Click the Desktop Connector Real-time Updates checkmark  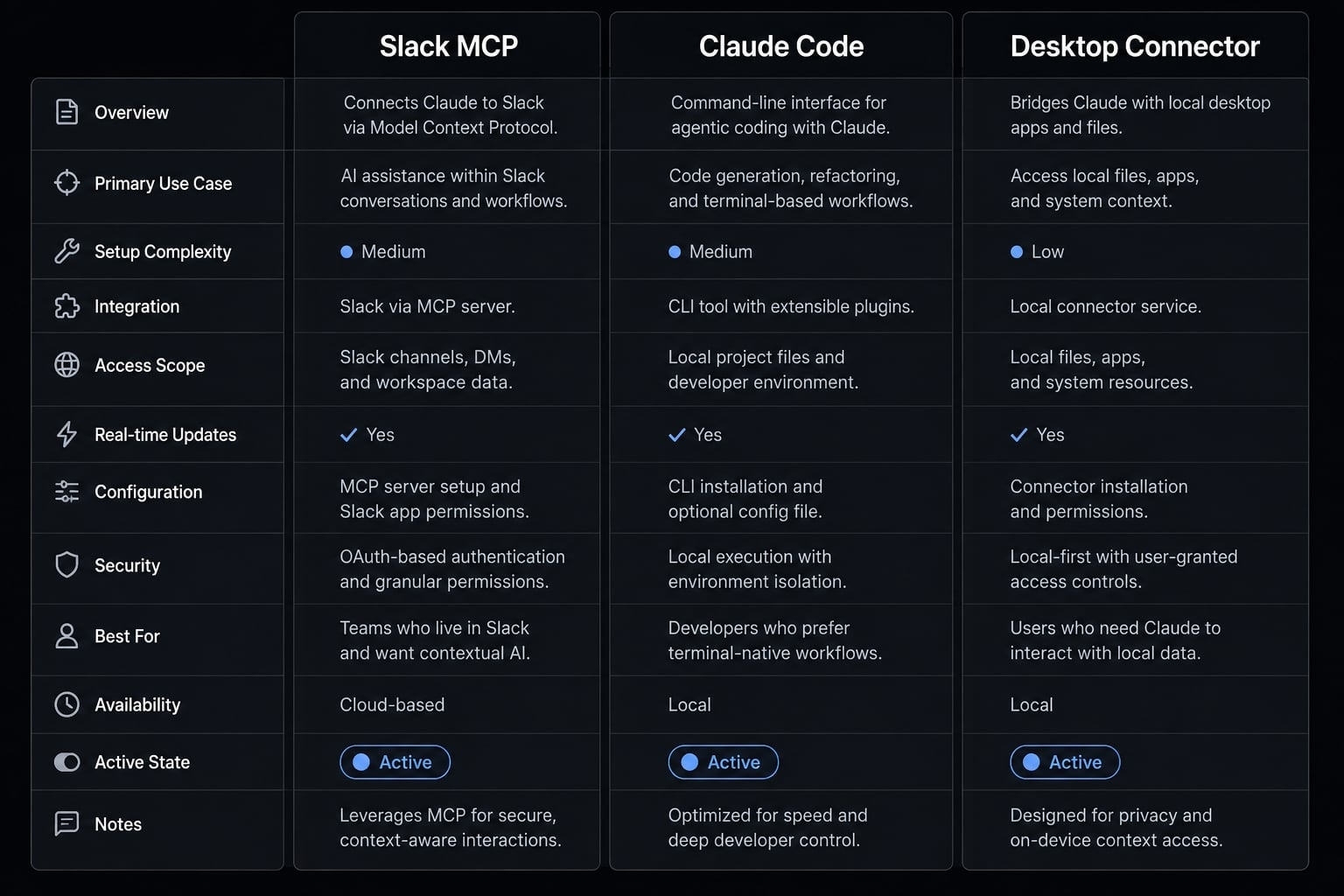pyautogui.click(x=1018, y=435)
